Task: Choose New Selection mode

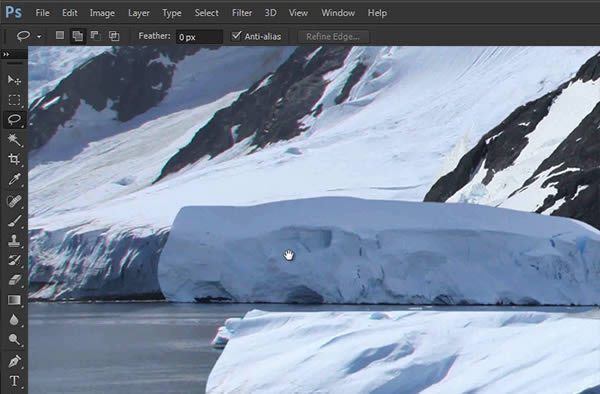Action: [x=60, y=36]
